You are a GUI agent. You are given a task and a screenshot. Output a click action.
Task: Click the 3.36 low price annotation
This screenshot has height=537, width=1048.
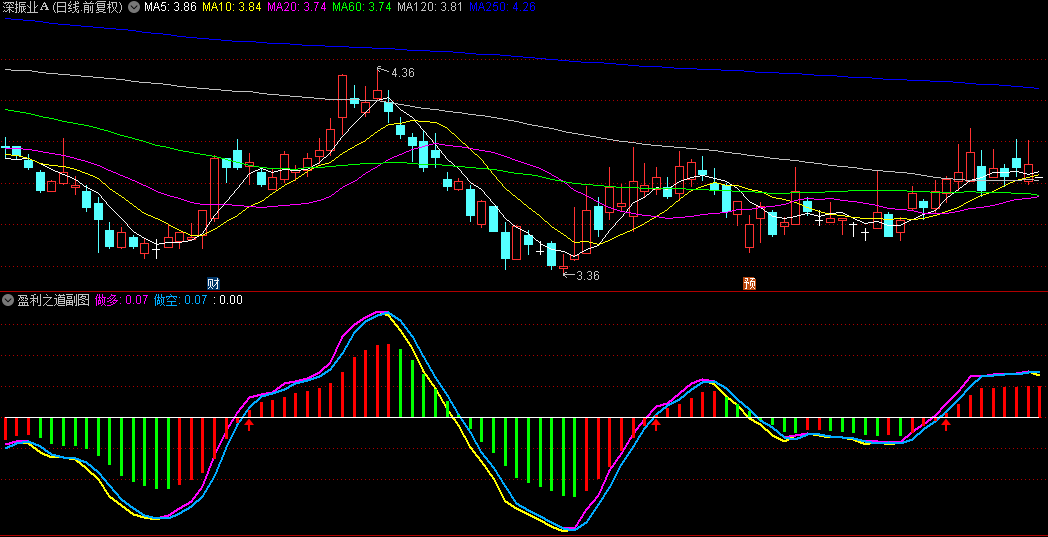click(587, 276)
